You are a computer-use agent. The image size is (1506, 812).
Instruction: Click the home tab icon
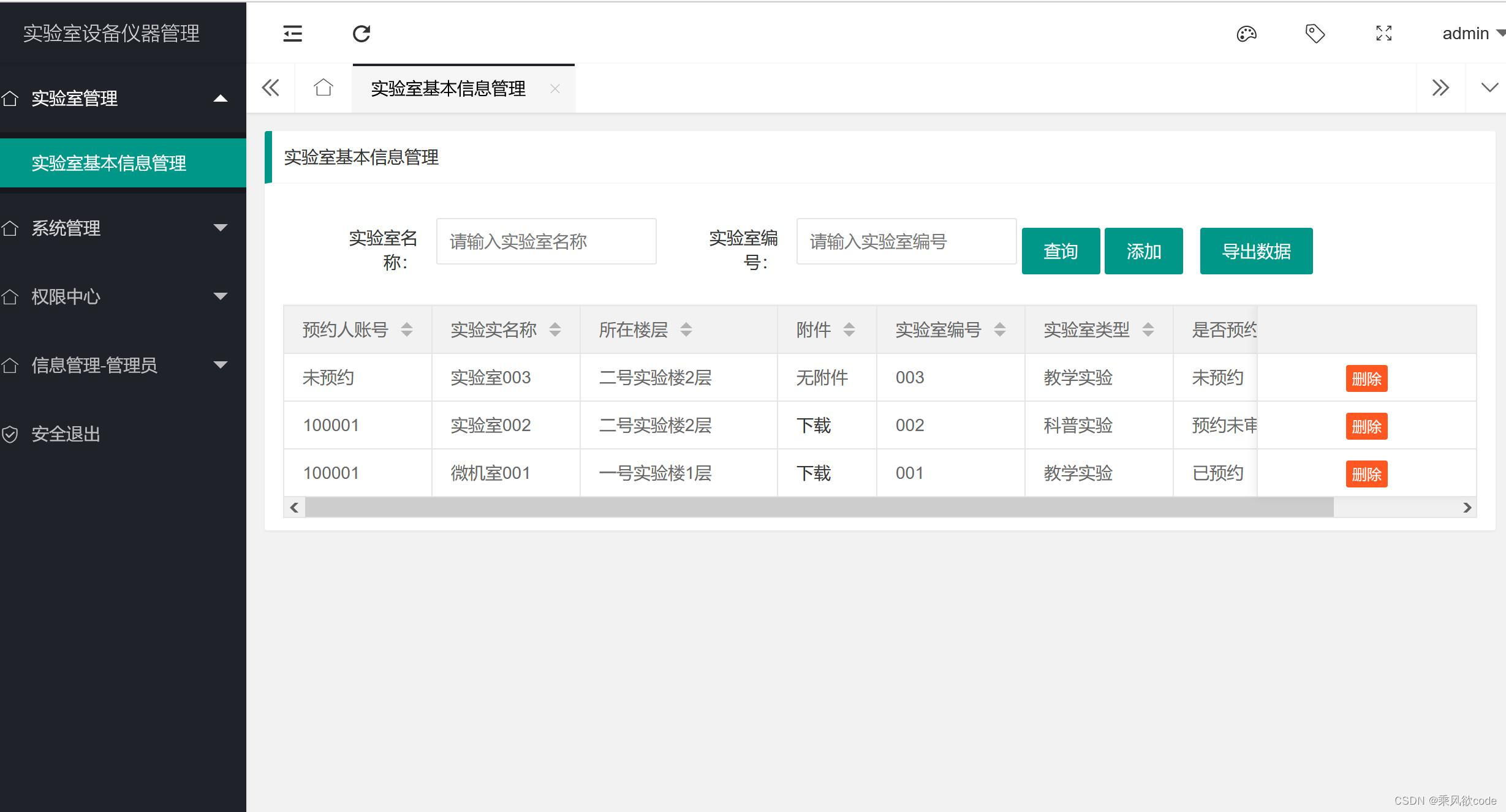coord(322,88)
